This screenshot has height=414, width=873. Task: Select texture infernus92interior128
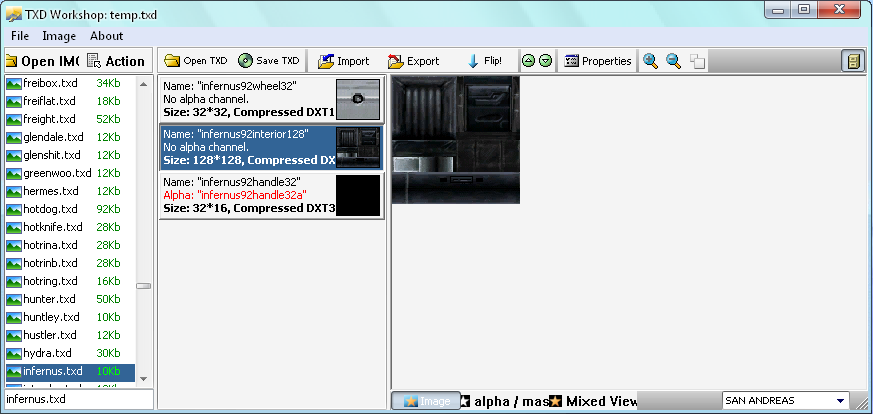272,147
